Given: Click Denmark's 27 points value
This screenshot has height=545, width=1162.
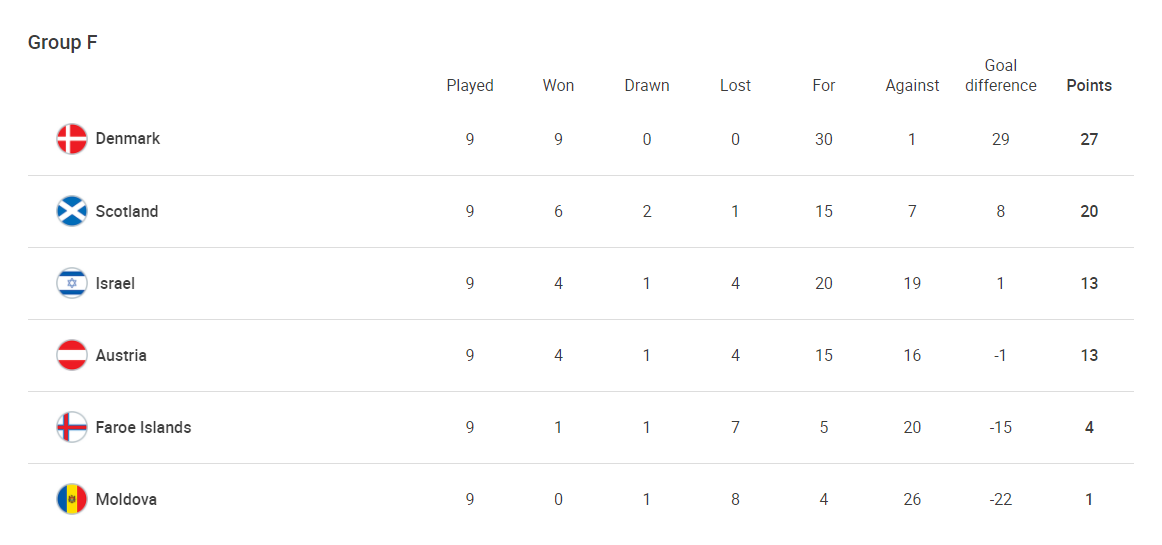Looking at the screenshot, I should pos(1089,139).
